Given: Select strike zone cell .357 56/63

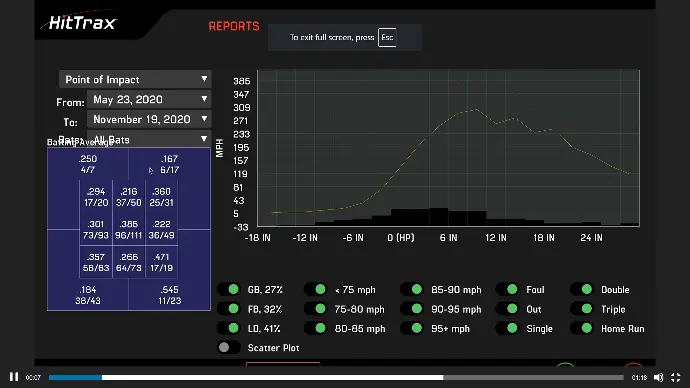Looking at the screenshot, I should click(96, 262).
